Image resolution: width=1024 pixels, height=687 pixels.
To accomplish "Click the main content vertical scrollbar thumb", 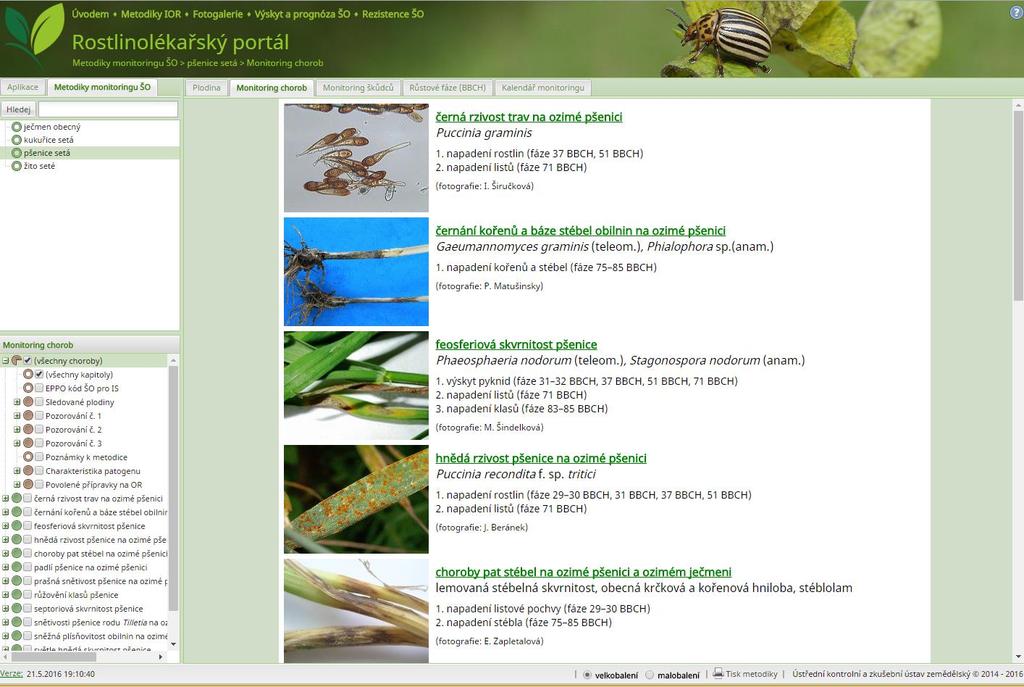I will tap(1018, 206).
